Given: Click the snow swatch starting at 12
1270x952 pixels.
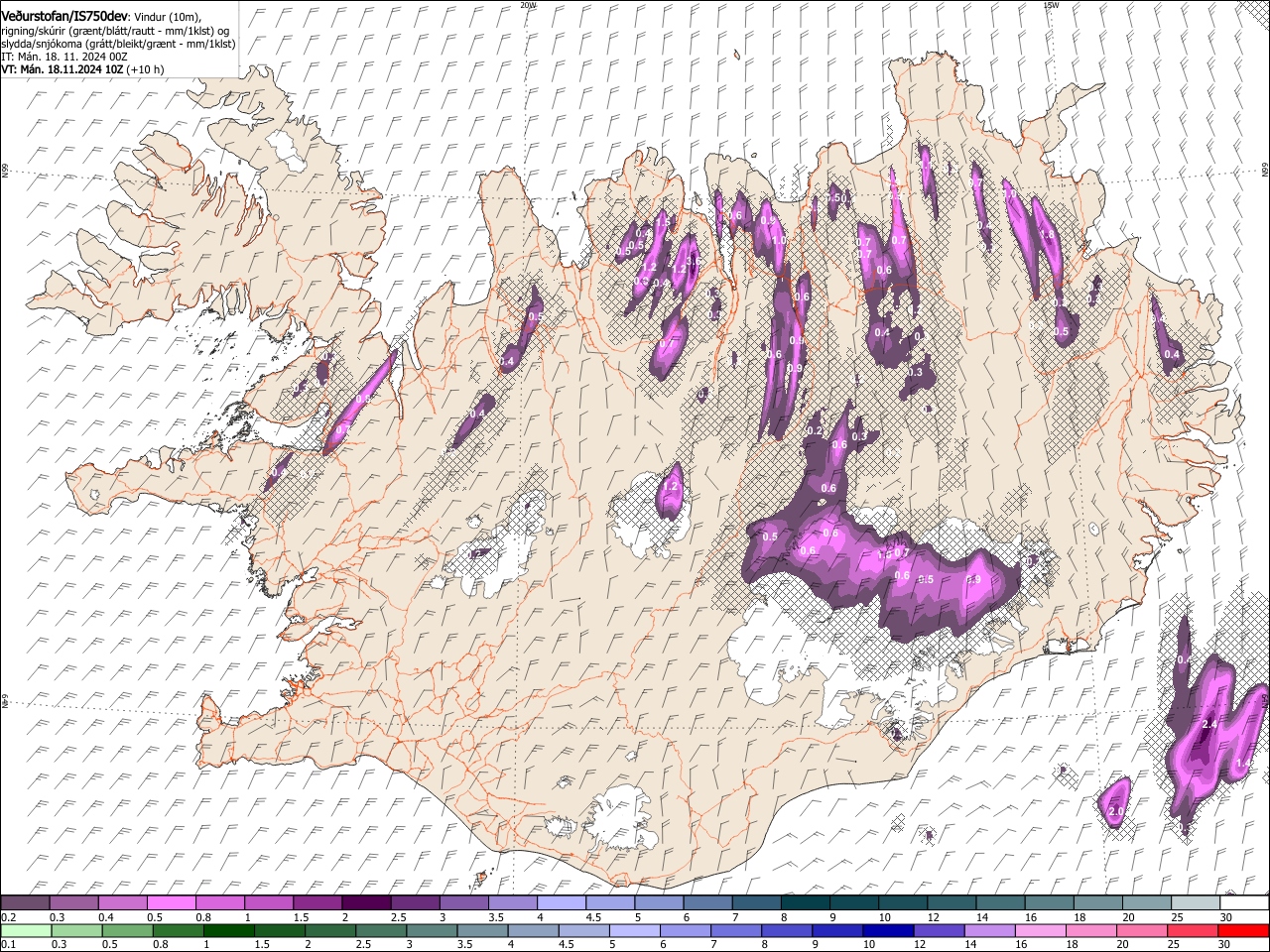Looking at the screenshot, I should 952,902.
